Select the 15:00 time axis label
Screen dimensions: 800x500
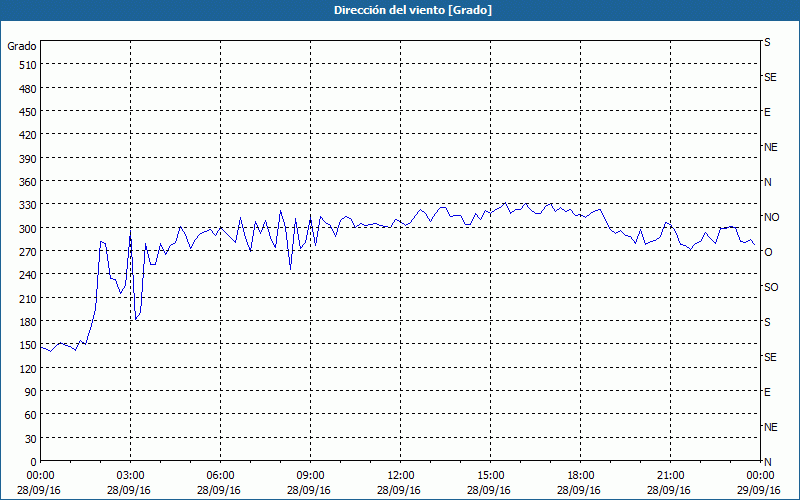point(490,476)
